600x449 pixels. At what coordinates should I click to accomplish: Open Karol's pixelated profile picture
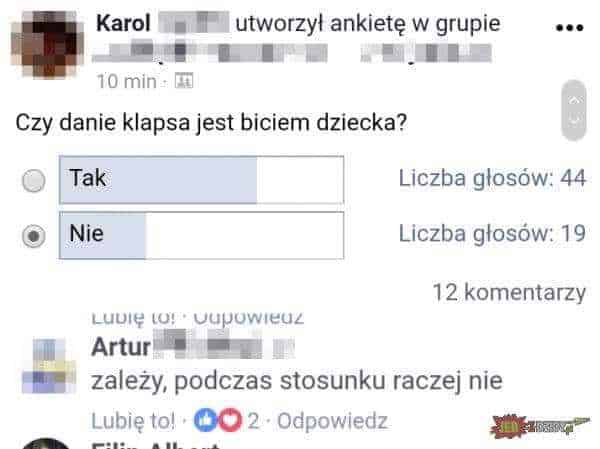(47, 45)
